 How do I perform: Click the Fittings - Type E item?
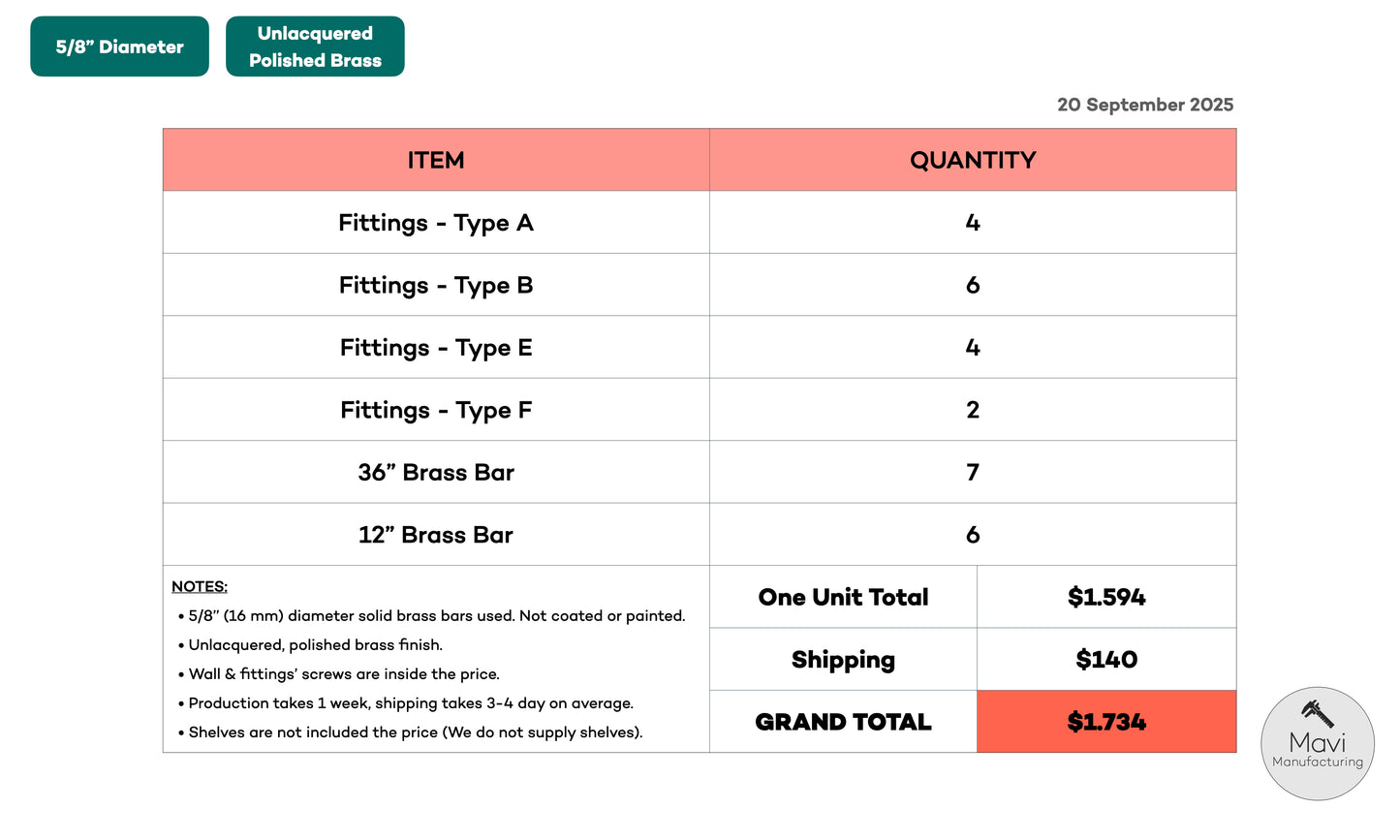pos(436,348)
